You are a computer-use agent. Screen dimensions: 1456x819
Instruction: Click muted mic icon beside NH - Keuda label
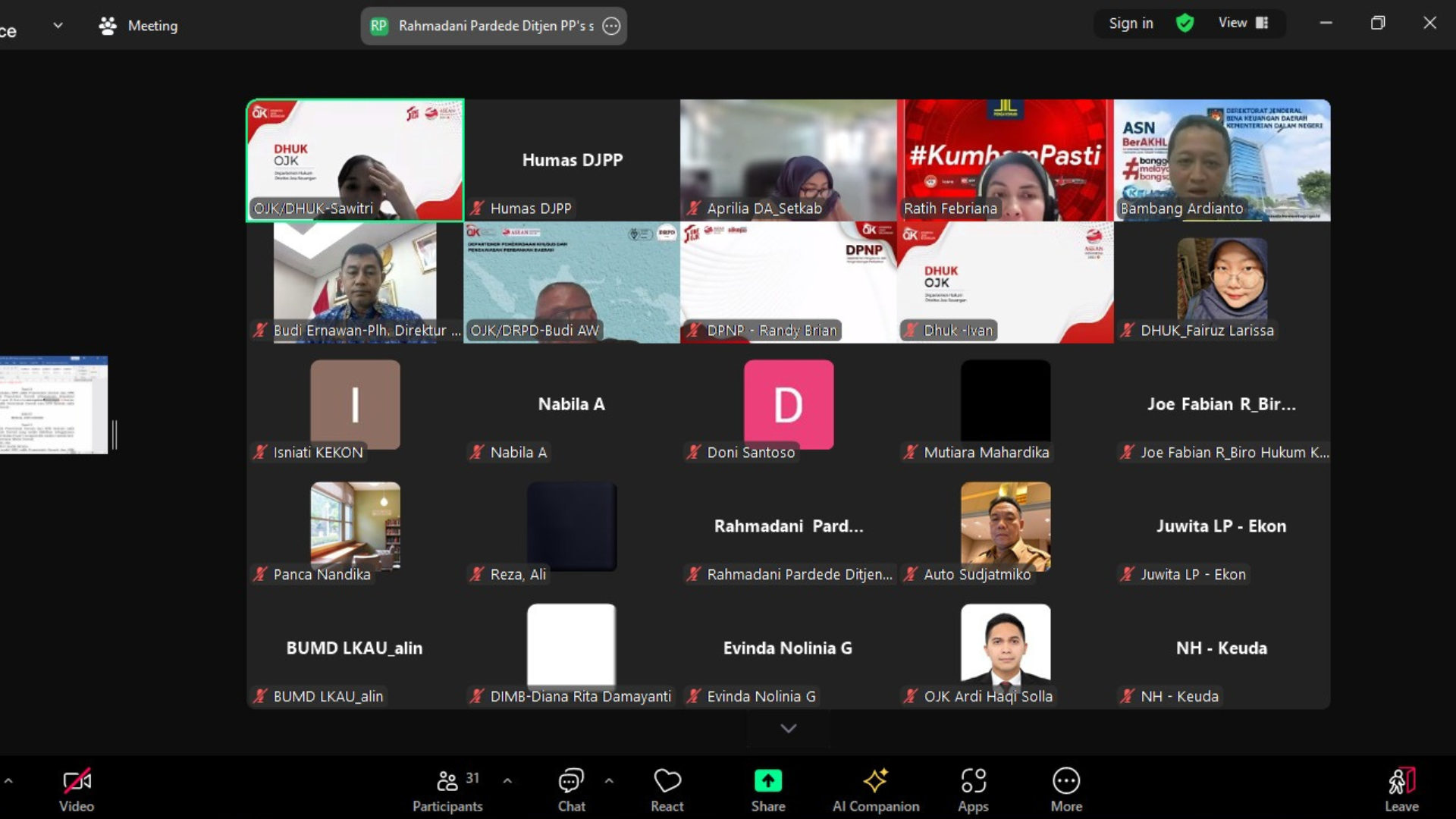(x=1128, y=696)
